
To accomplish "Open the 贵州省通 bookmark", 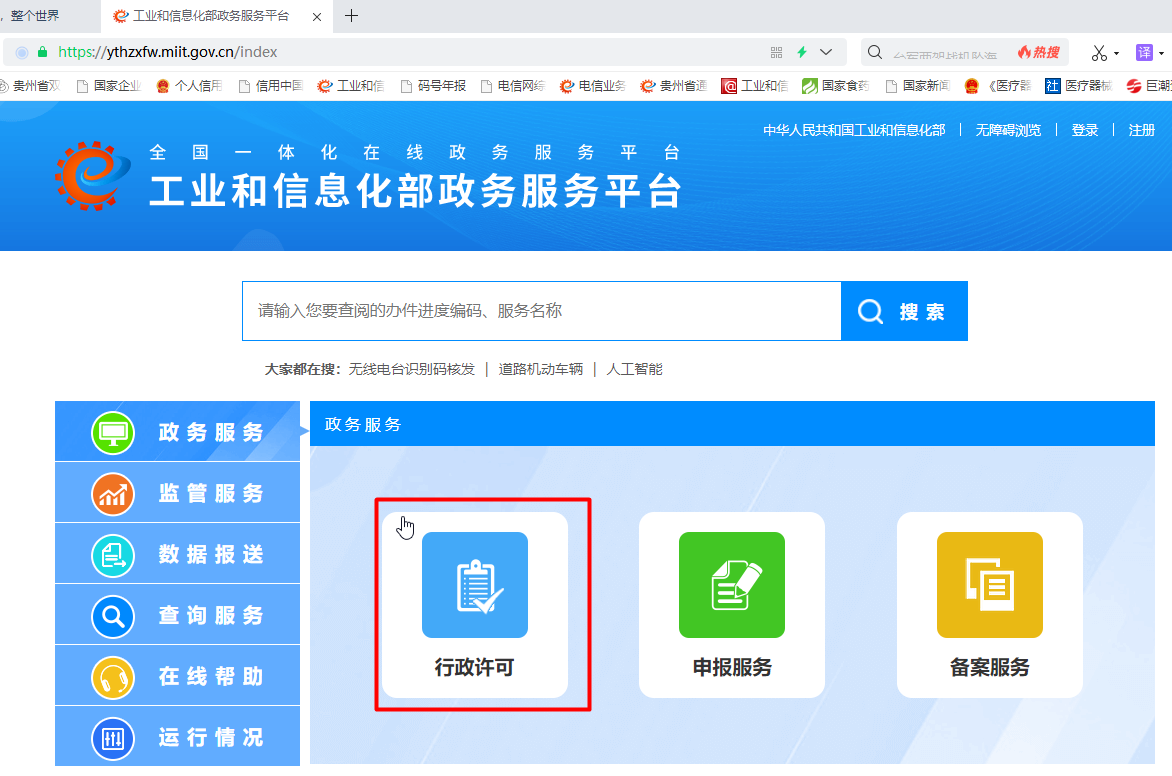I will [x=673, y=86].
